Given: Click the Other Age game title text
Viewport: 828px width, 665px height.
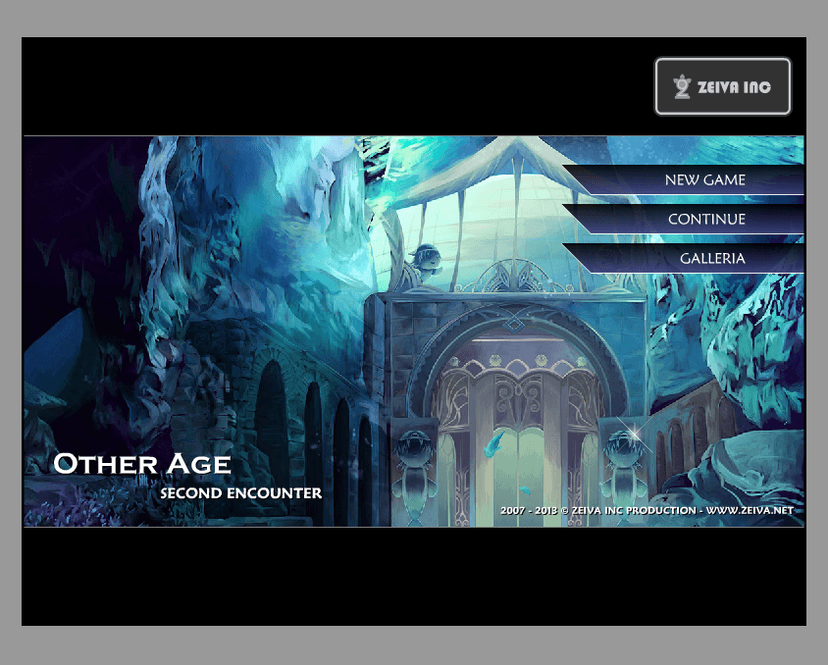Looking at the screenshot, I should [143, 464].
